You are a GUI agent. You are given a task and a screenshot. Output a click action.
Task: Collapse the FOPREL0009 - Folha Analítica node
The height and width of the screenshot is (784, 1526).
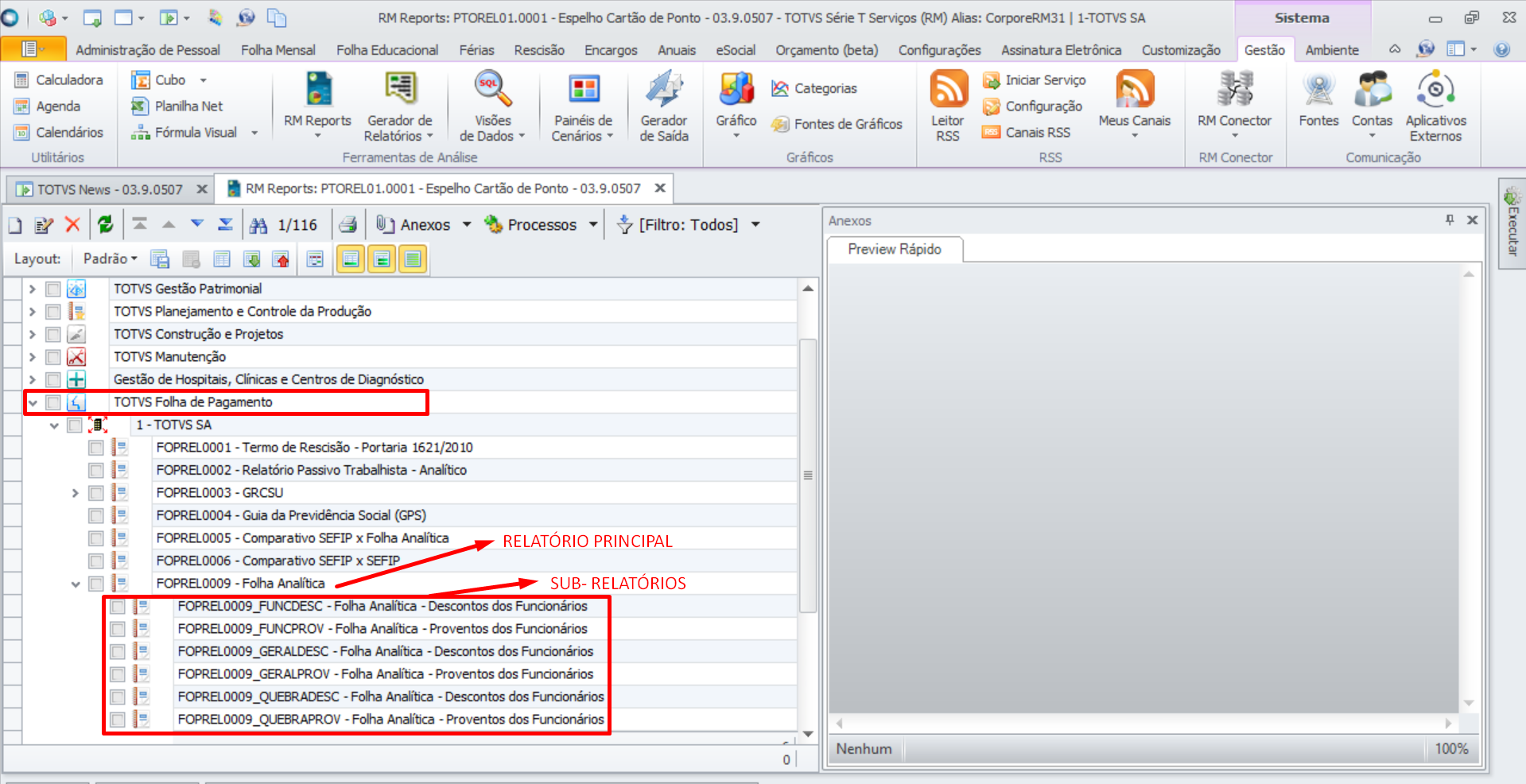point(76,584)
